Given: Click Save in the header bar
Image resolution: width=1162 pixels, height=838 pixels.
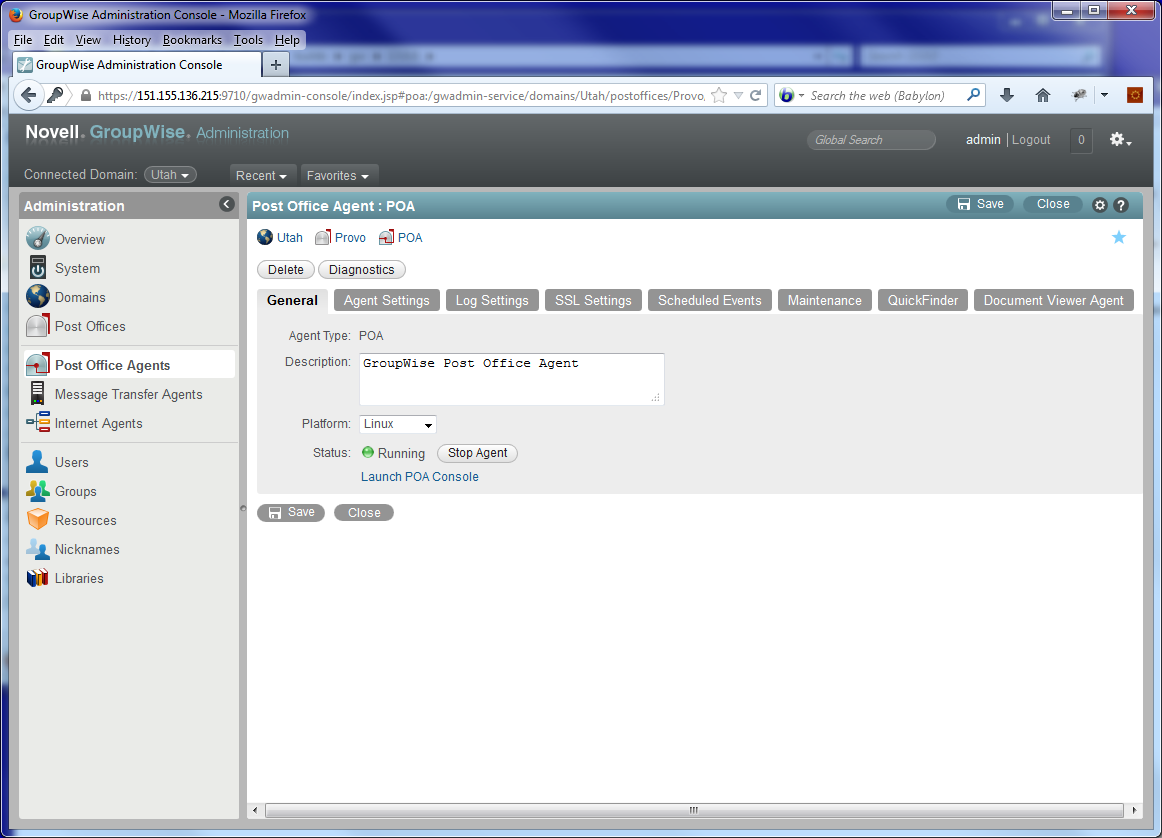Looking at the screenshot, I should (x=980, y=204).
